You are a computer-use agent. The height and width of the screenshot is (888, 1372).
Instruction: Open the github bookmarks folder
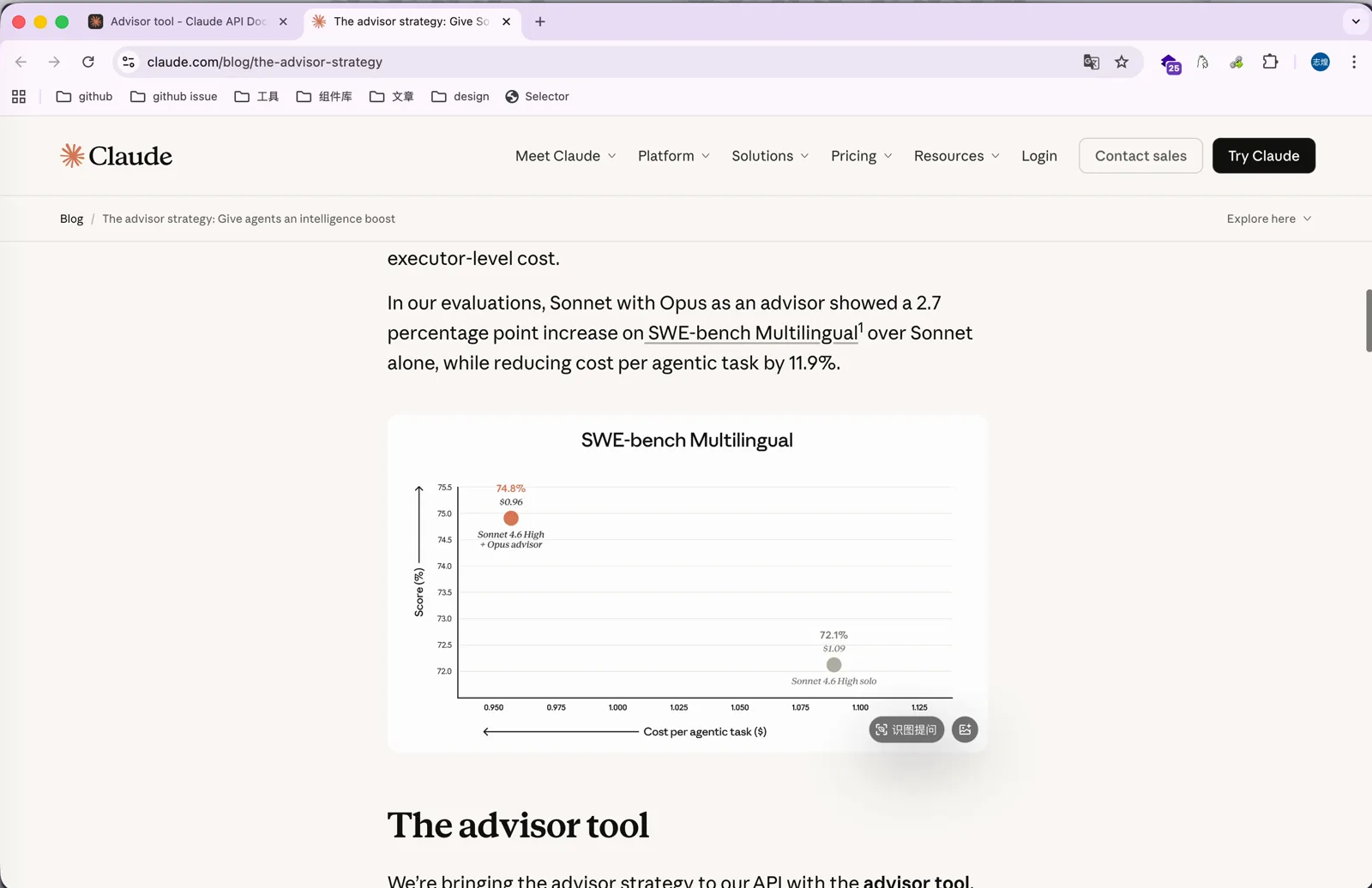click(84, 97)
